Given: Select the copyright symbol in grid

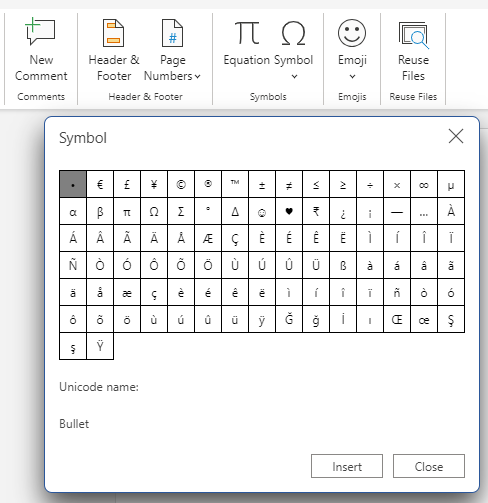Looking at the screenshot, I should 181,184.
